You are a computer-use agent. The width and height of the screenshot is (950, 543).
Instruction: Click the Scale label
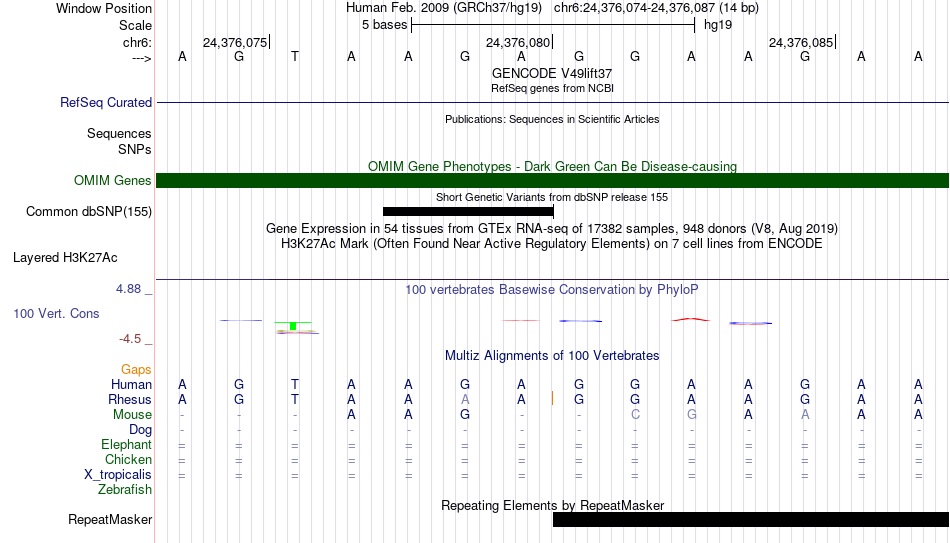pyautogui.click(x=136, y=25)
